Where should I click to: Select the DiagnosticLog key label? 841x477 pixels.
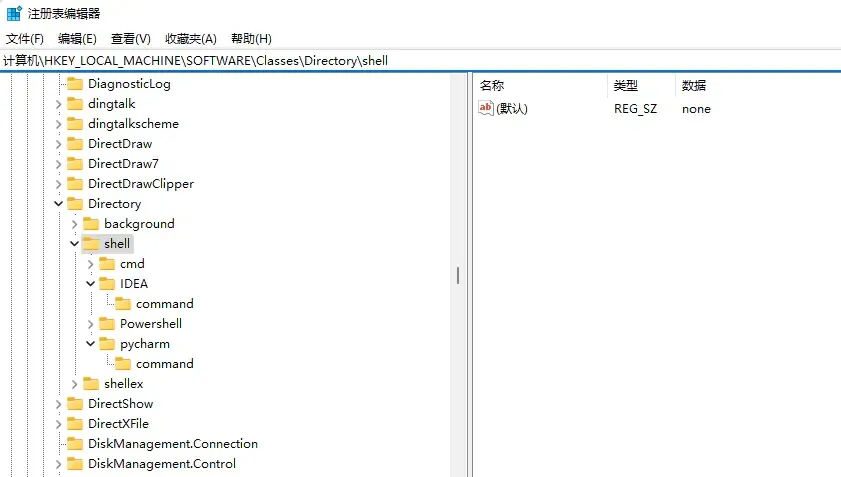[x=129, y=84]
